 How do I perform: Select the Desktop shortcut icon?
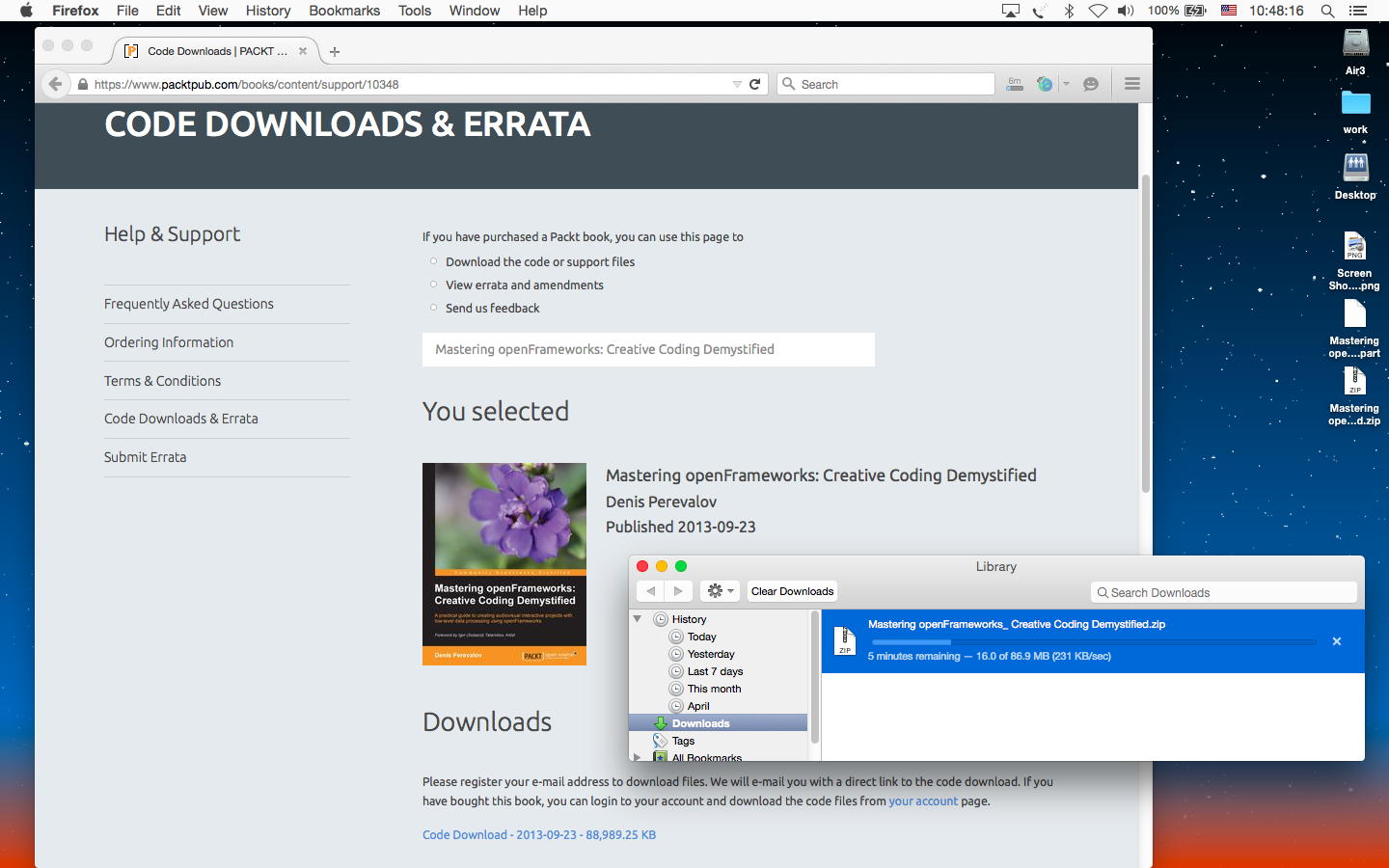pyautogui.click(x=1356, y=168)
